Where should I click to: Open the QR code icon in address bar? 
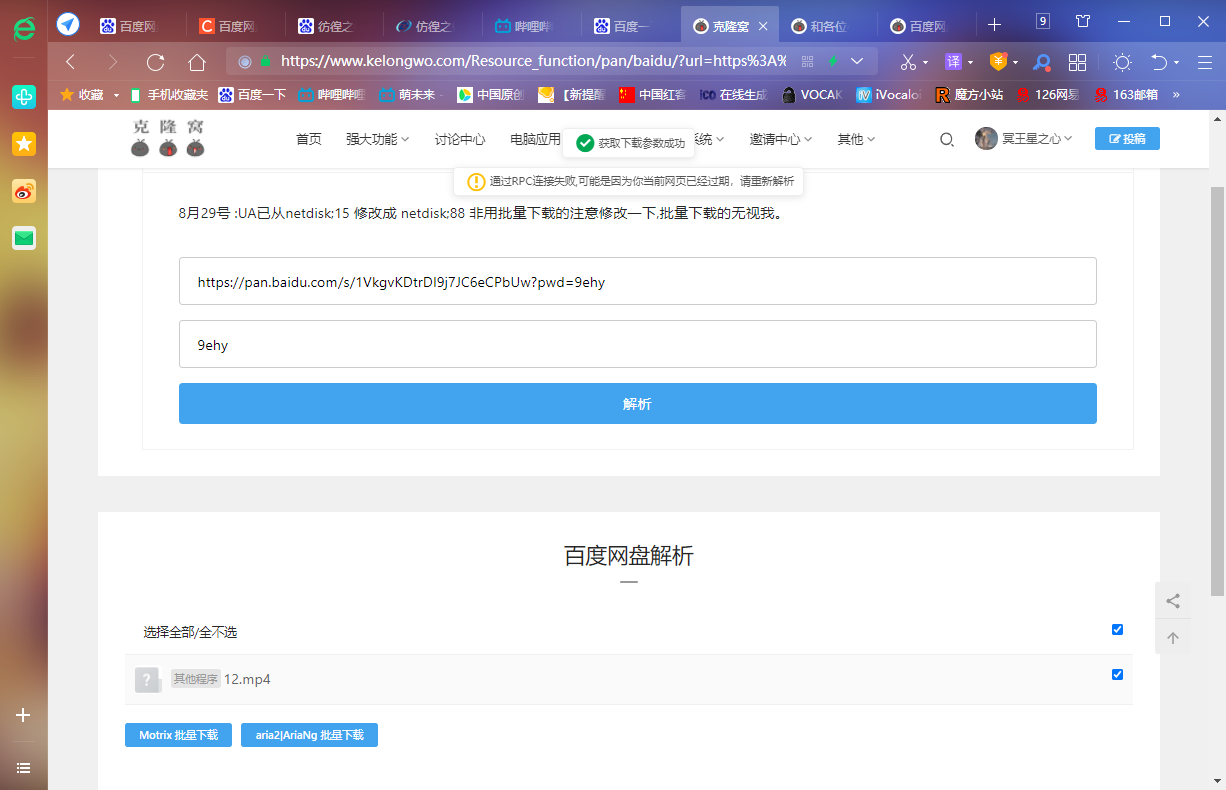tap(808, 62)
